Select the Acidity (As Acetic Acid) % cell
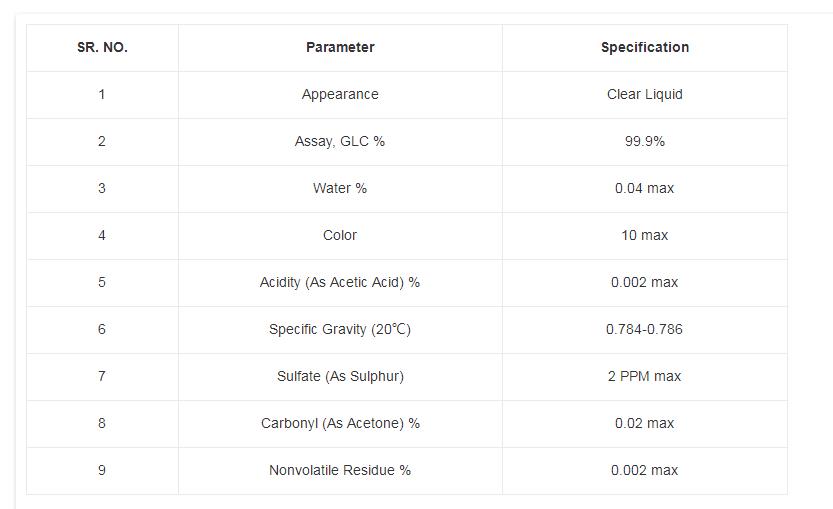833x509 pixels. click(340, 282)
